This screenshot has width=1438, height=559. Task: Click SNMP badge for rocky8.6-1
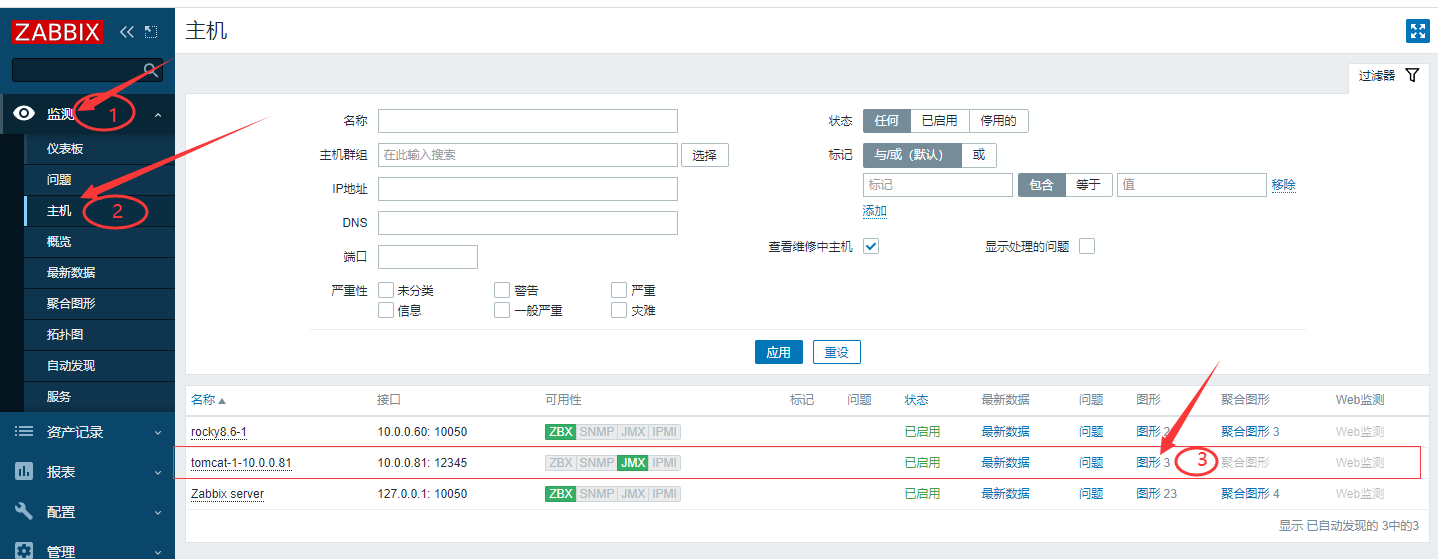[597, 432]
